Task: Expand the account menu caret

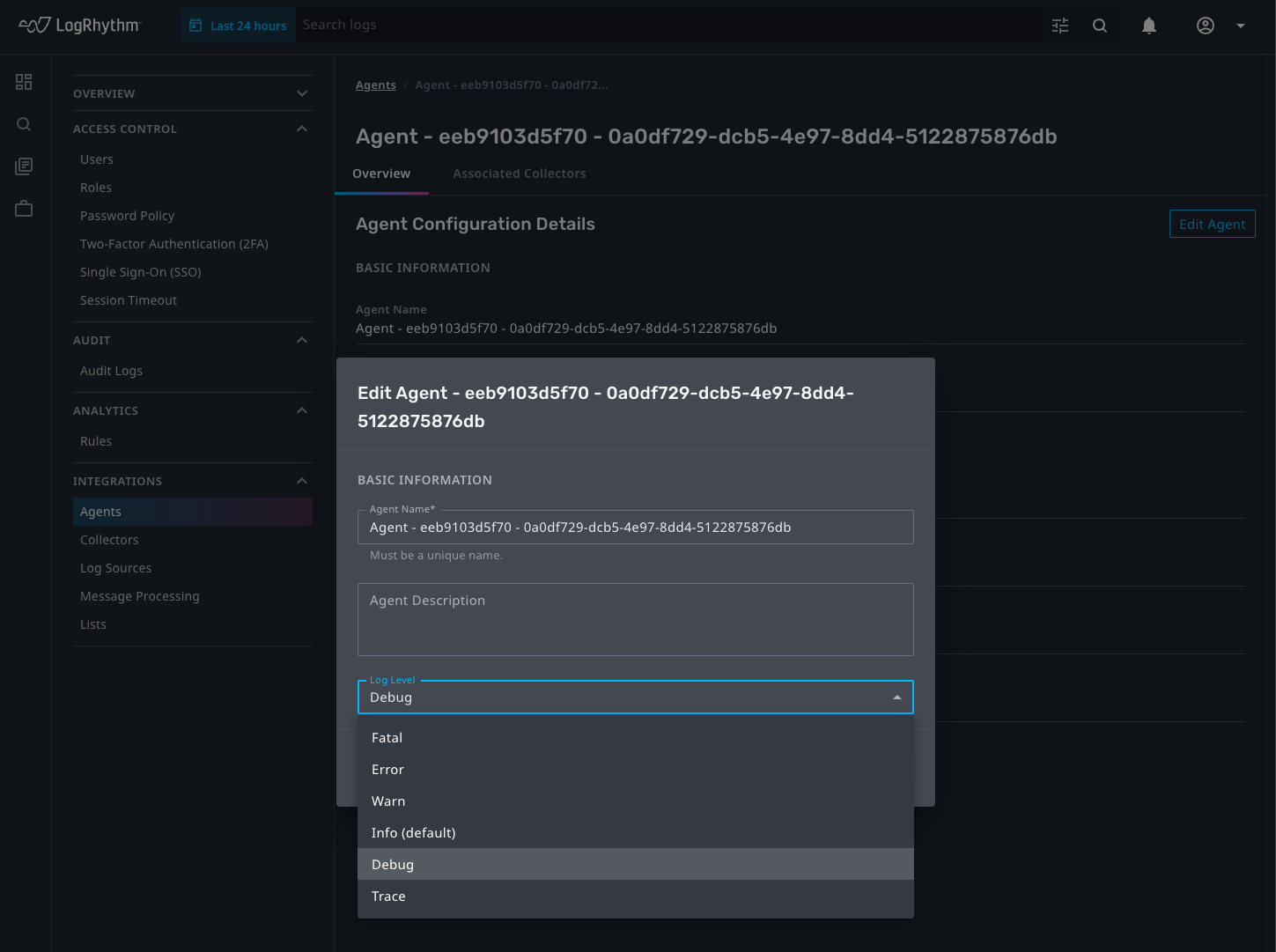Action: coord(1241,26)
